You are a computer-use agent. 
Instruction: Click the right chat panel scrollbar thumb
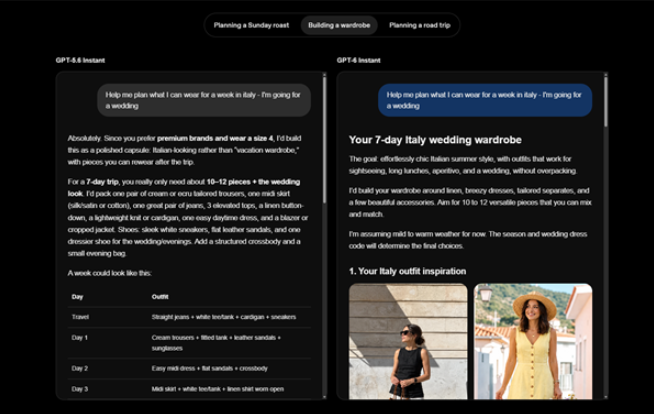click(606, 101)
